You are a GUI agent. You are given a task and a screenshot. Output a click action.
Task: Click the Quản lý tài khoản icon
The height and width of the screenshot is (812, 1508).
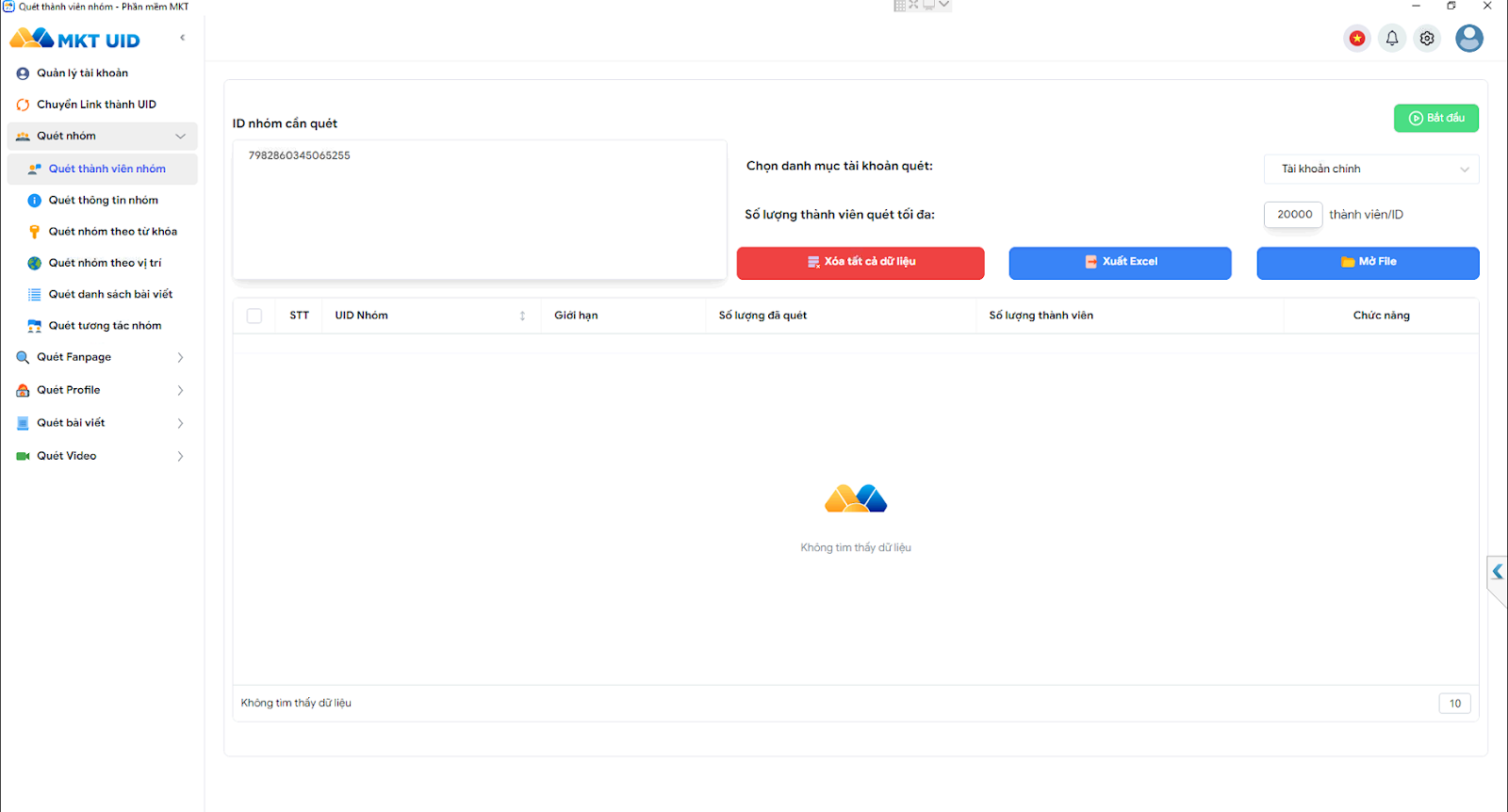pos(23,73)
